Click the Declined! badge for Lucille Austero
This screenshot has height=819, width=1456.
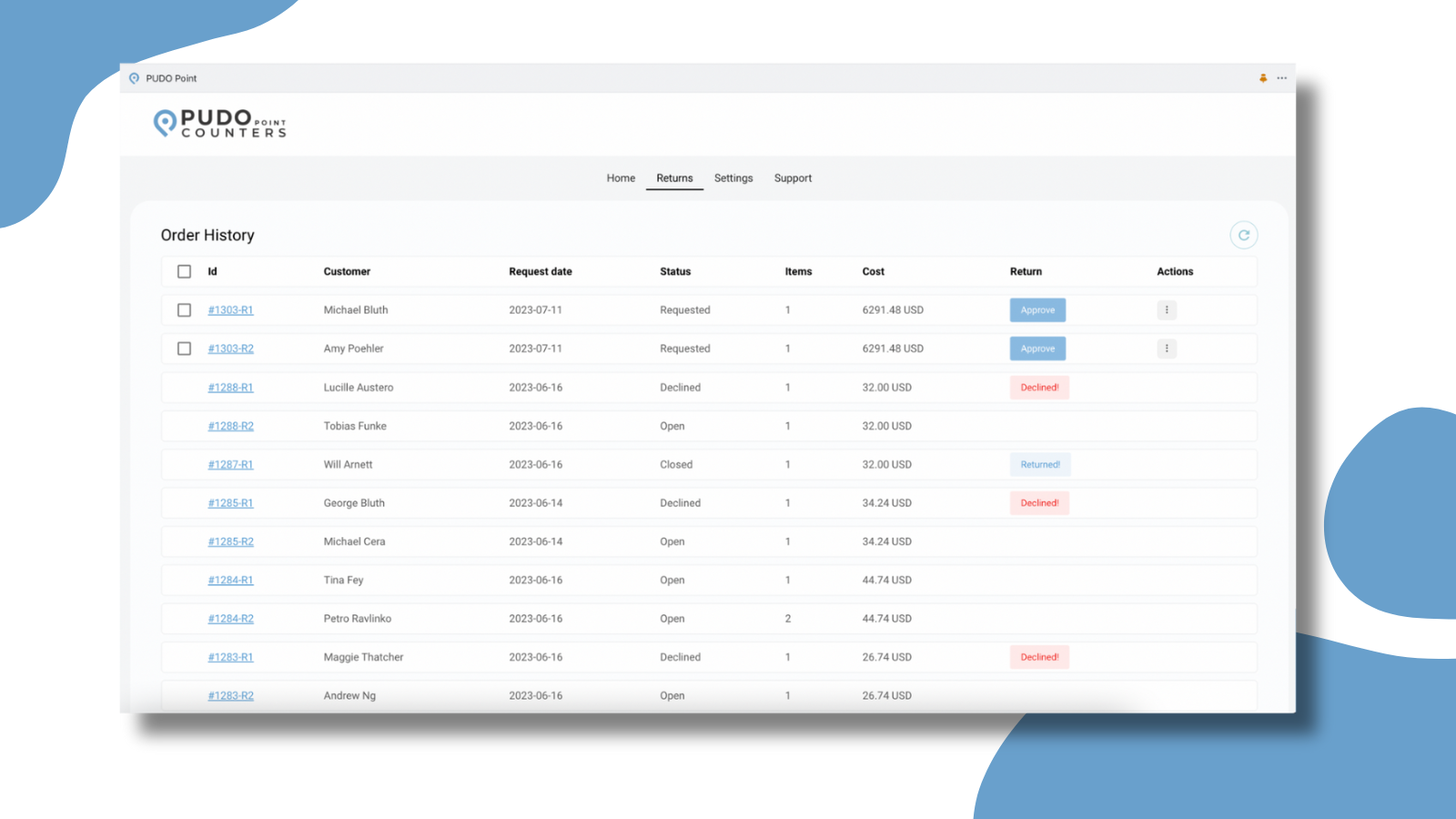coord(1039,388)
